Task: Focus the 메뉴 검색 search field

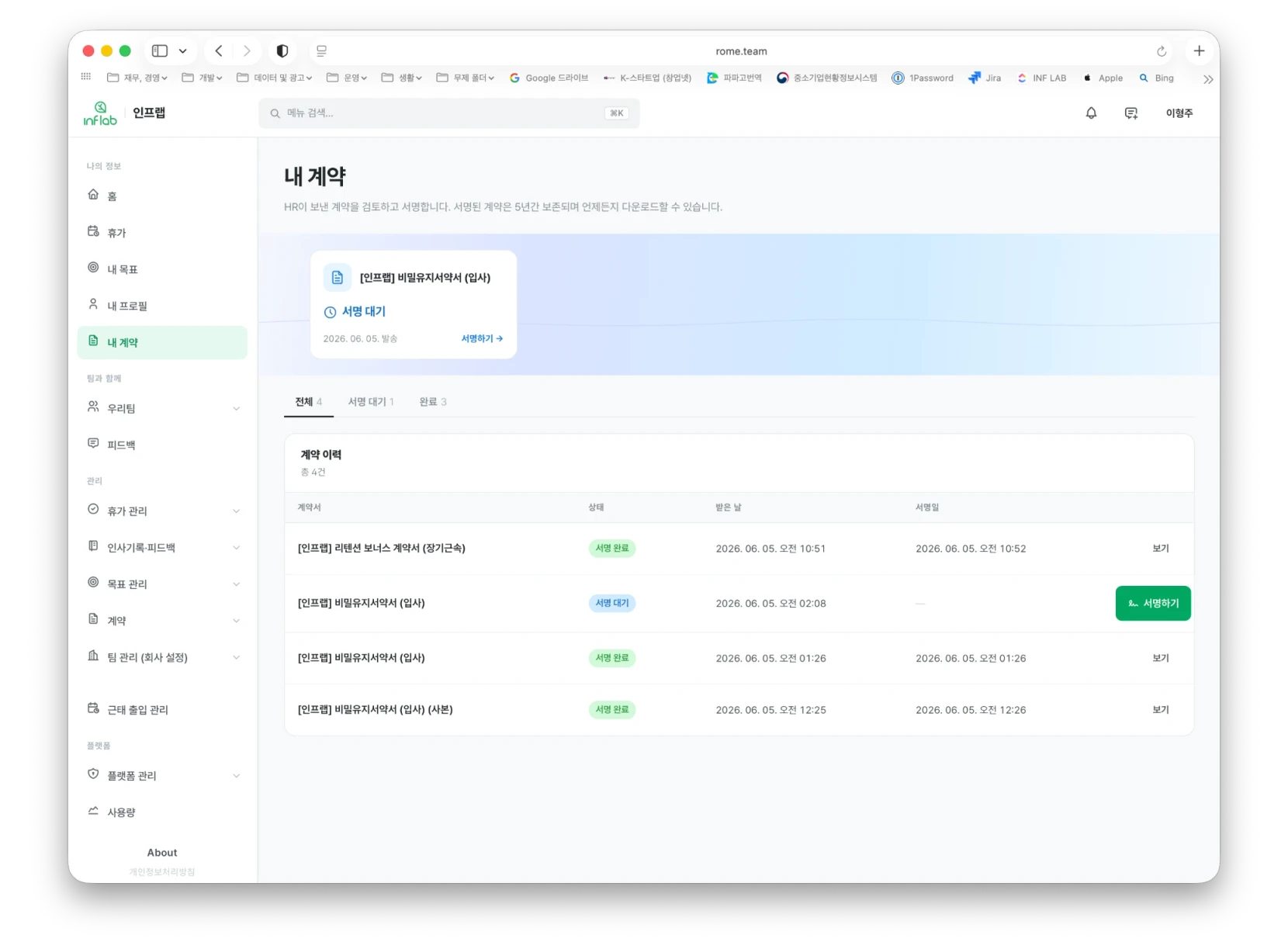Action: click(449, 113)
